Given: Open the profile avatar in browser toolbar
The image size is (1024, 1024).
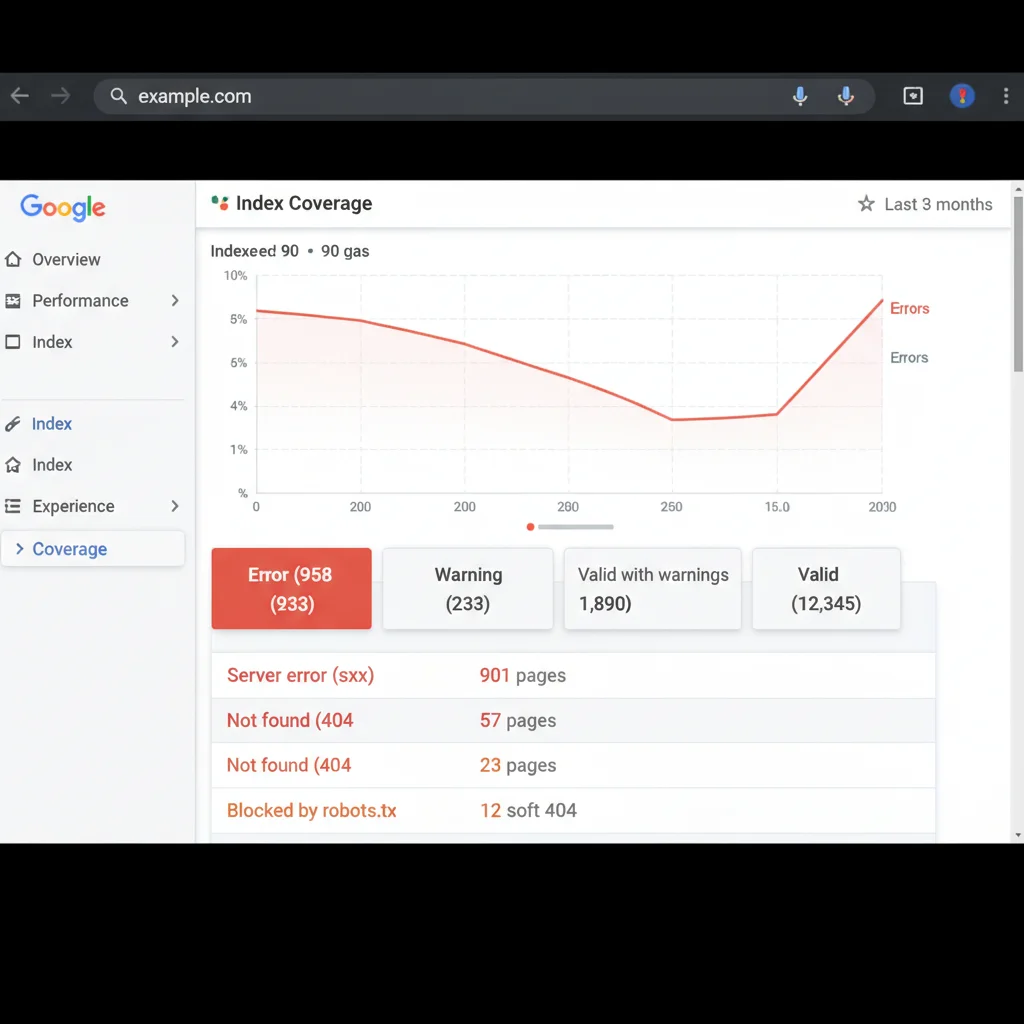Looking at the screenshot, I should (961, 96).
